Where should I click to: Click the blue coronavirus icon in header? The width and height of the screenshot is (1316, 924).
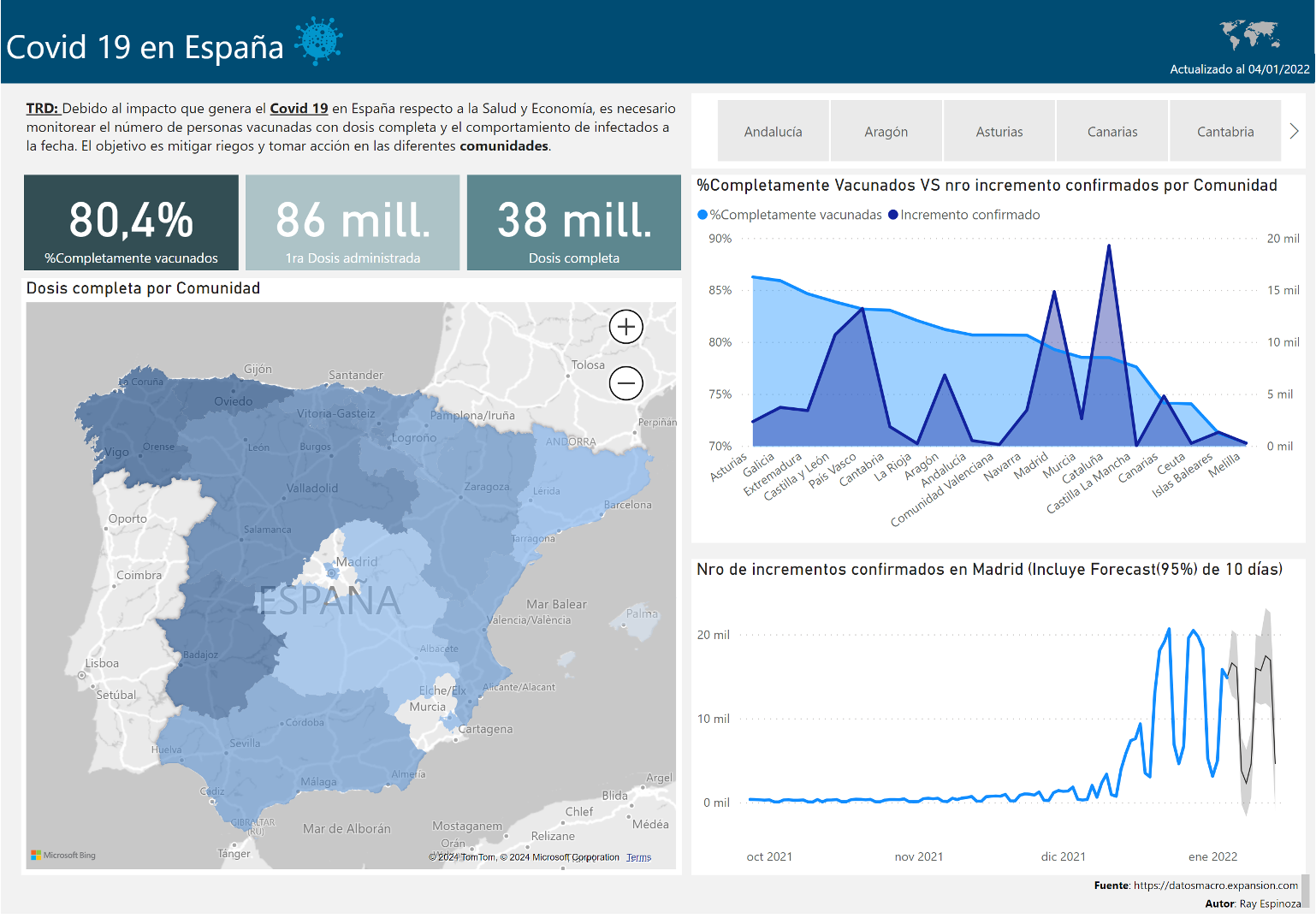click(x=319, y=41)
